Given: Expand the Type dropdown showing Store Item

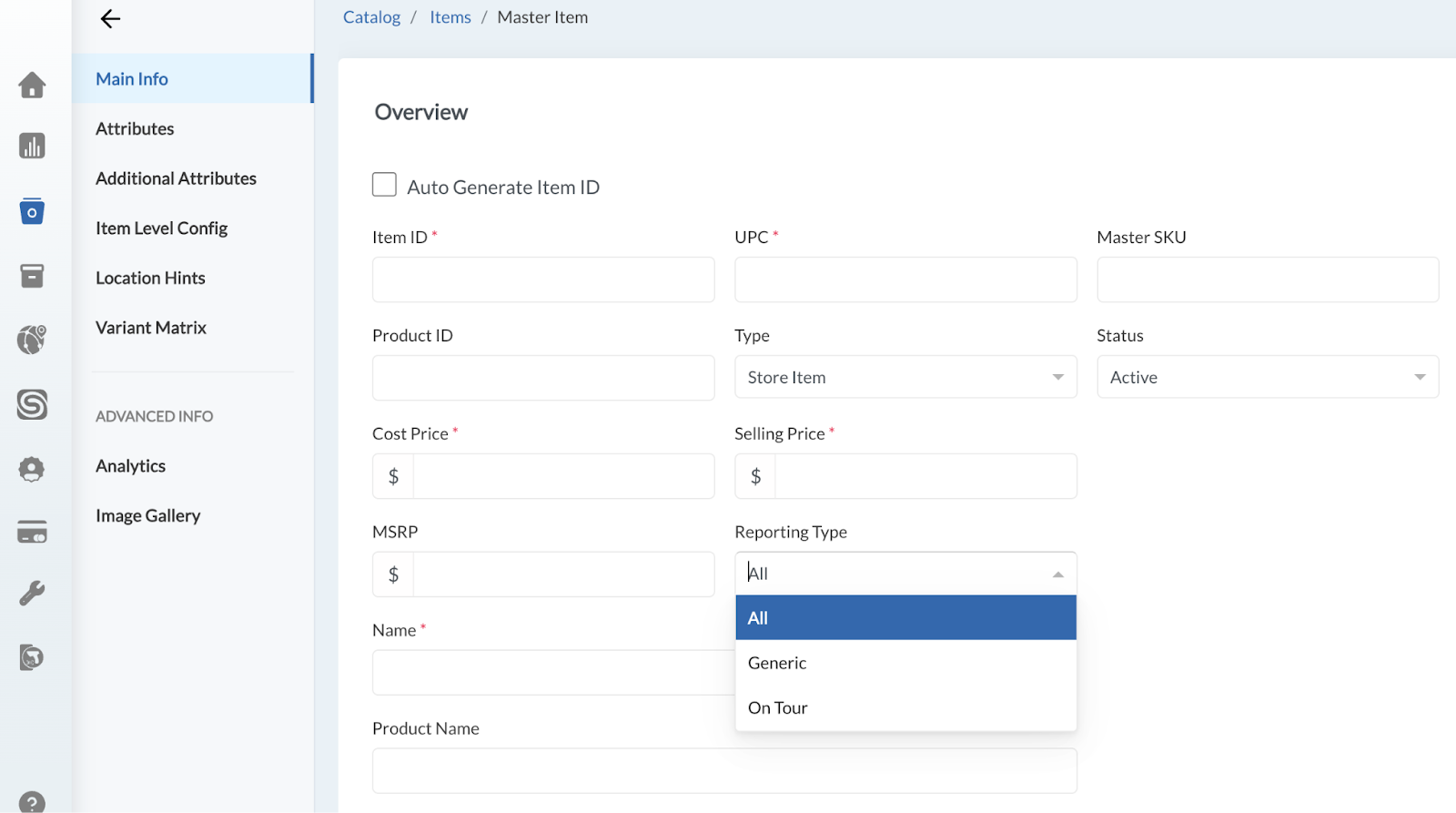Looking at the screenshot, I should (905, 377).
